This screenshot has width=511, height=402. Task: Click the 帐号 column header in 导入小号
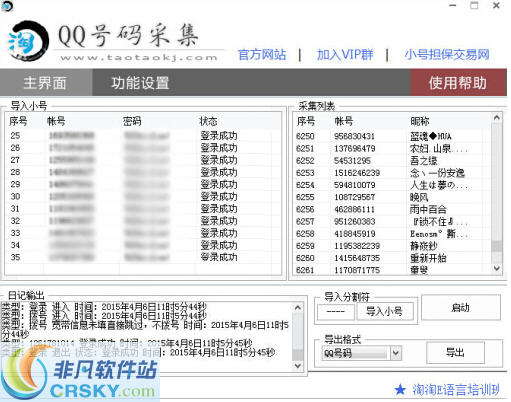tap(56, 121)
